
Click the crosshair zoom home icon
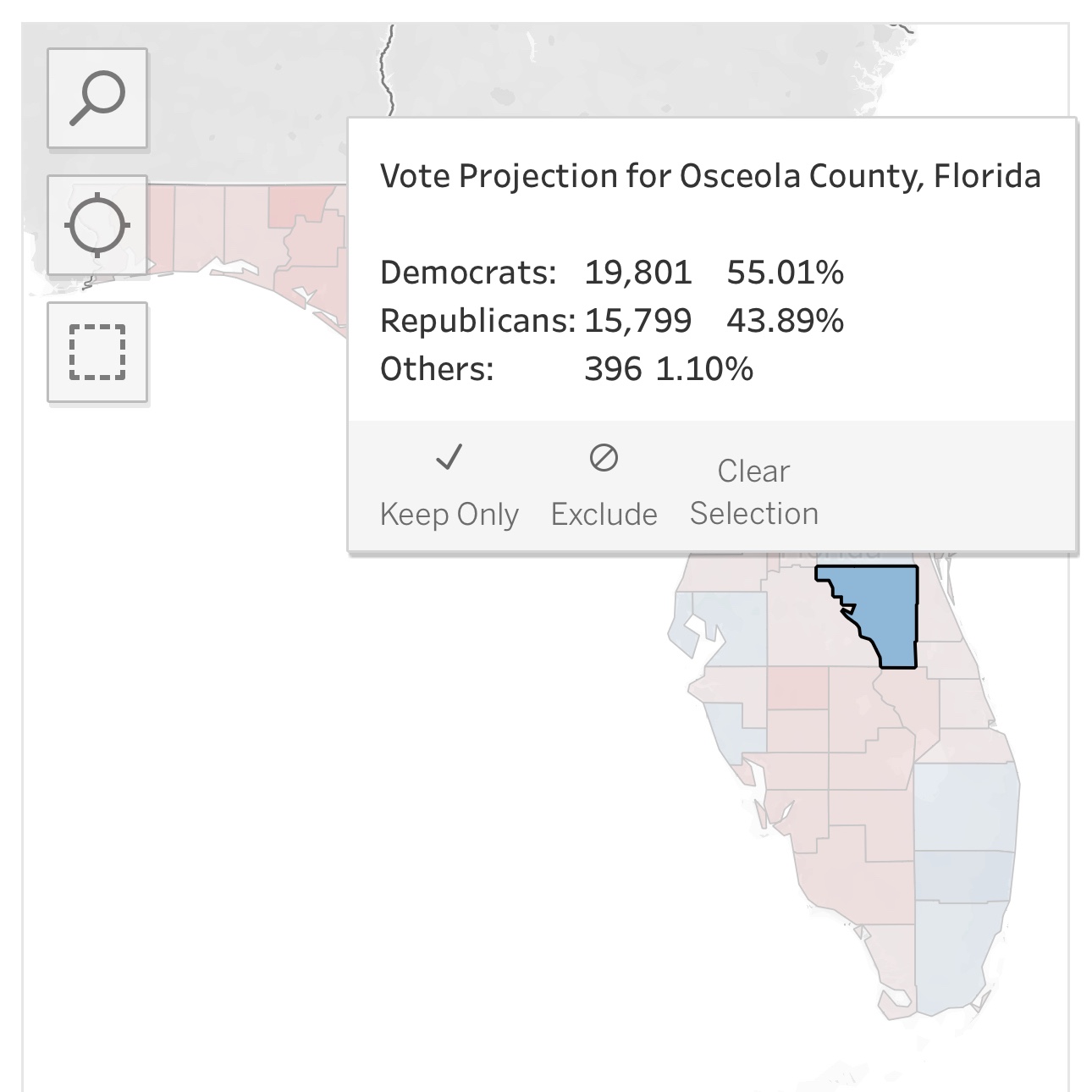coord(97,225)
